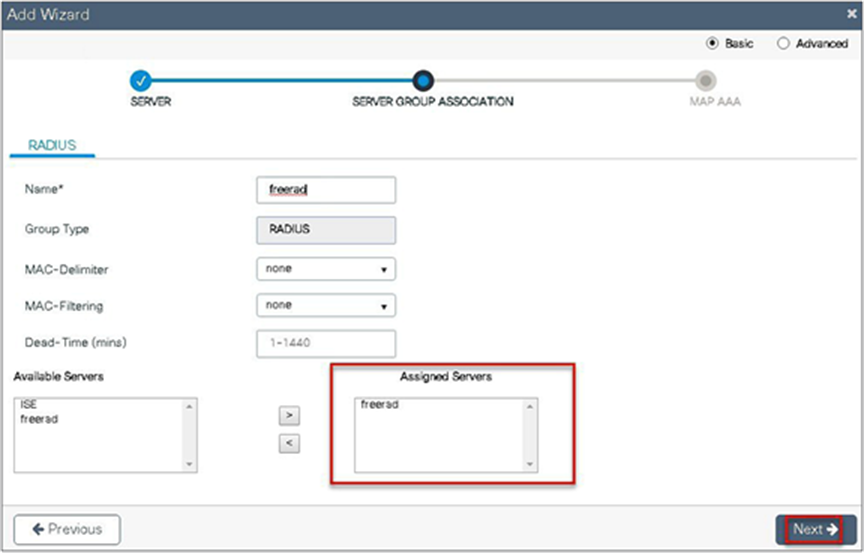Click the SERVER GROUP ASSOCIATION label
864x553 pixels.
click(433, 101)
